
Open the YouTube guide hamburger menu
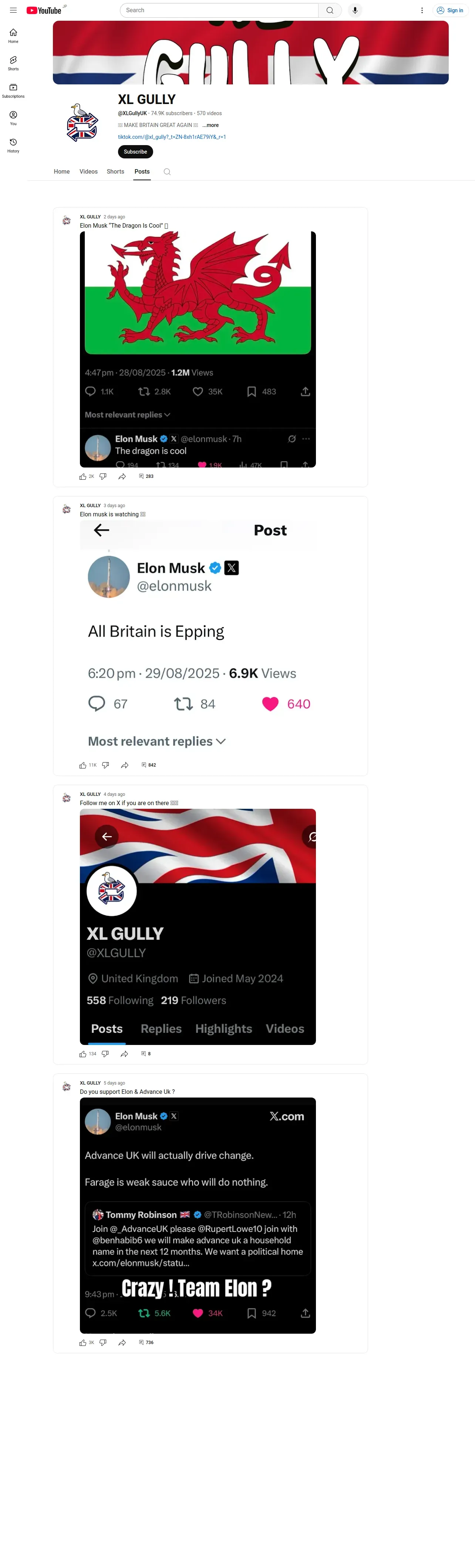(13, 10)
